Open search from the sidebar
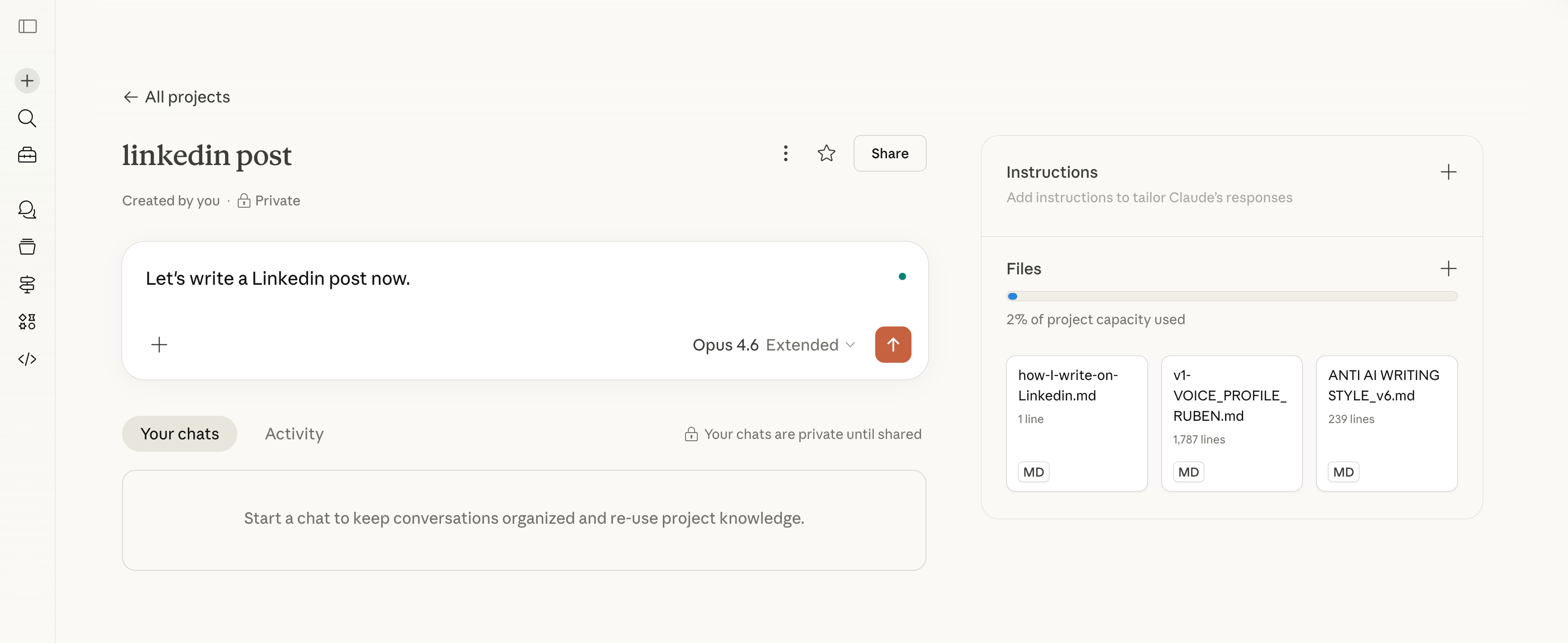 [x=27, y=118]
